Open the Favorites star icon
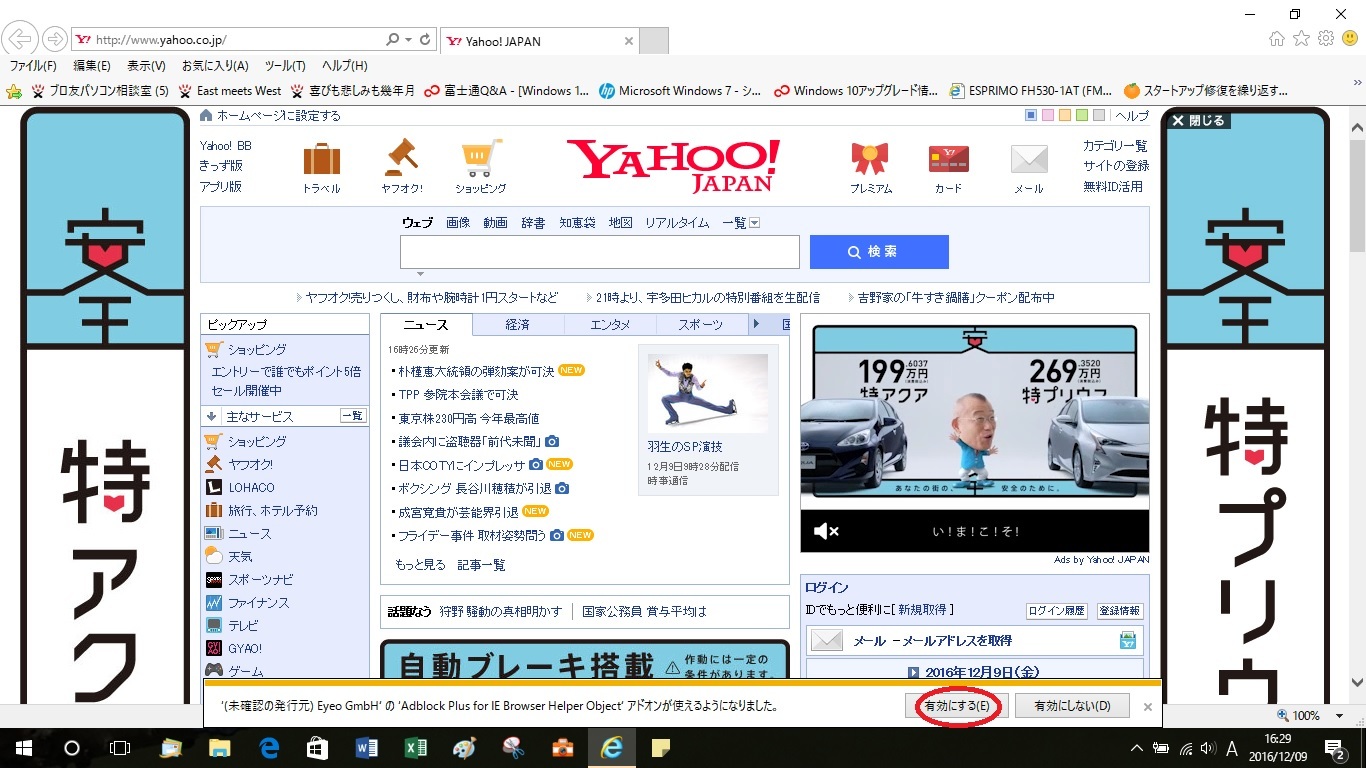The height and width of the screenshot is (768, 1366). tap(1301, 39)
